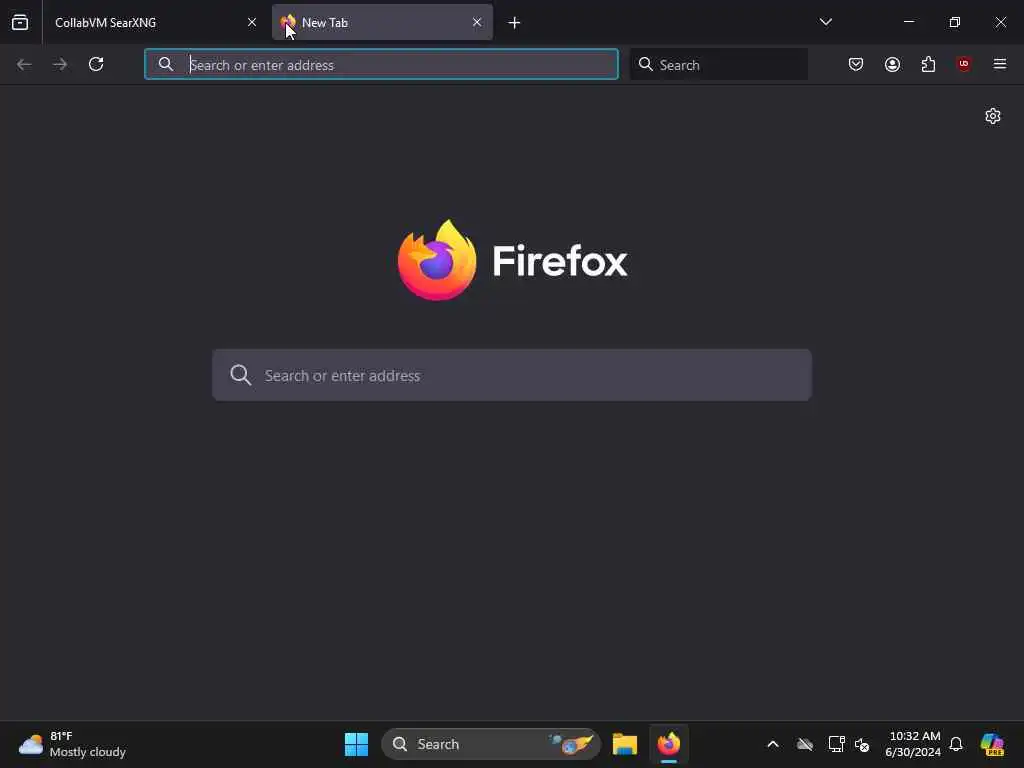Open New Tab personalize gear icon
1024x768 pixels.
coord(993,116)
